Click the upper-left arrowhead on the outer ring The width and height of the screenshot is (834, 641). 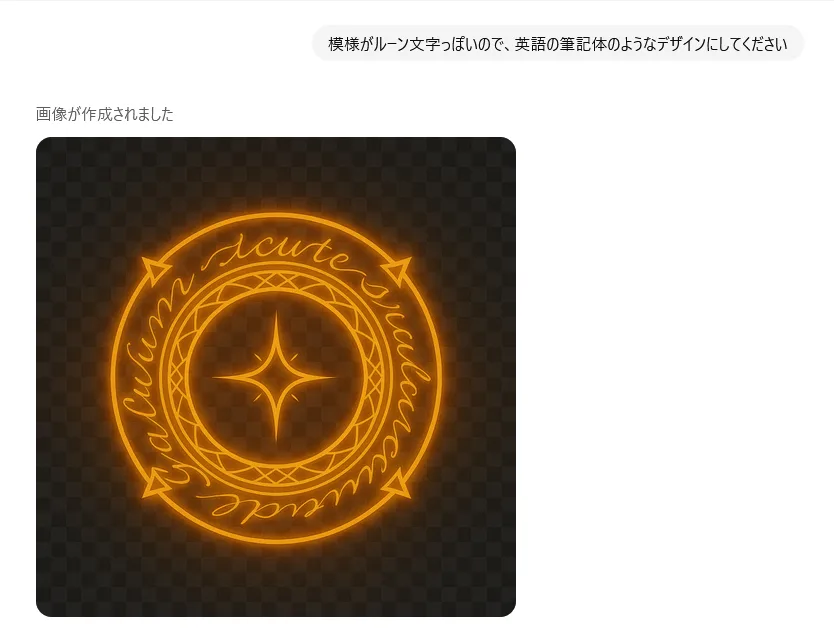tap(154, 271)
